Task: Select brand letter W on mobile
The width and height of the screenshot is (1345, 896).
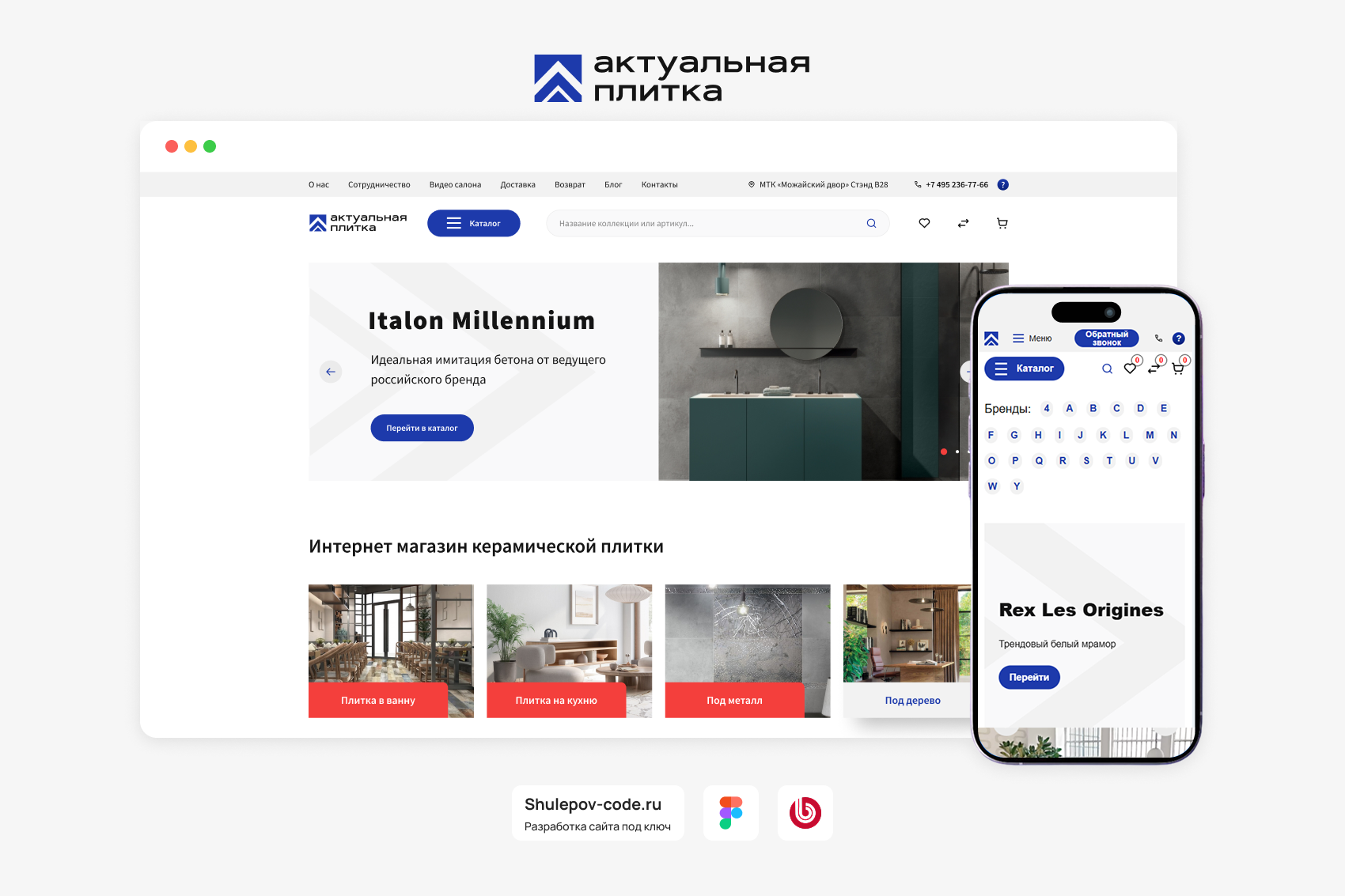Action: click(x=992, y=486)
